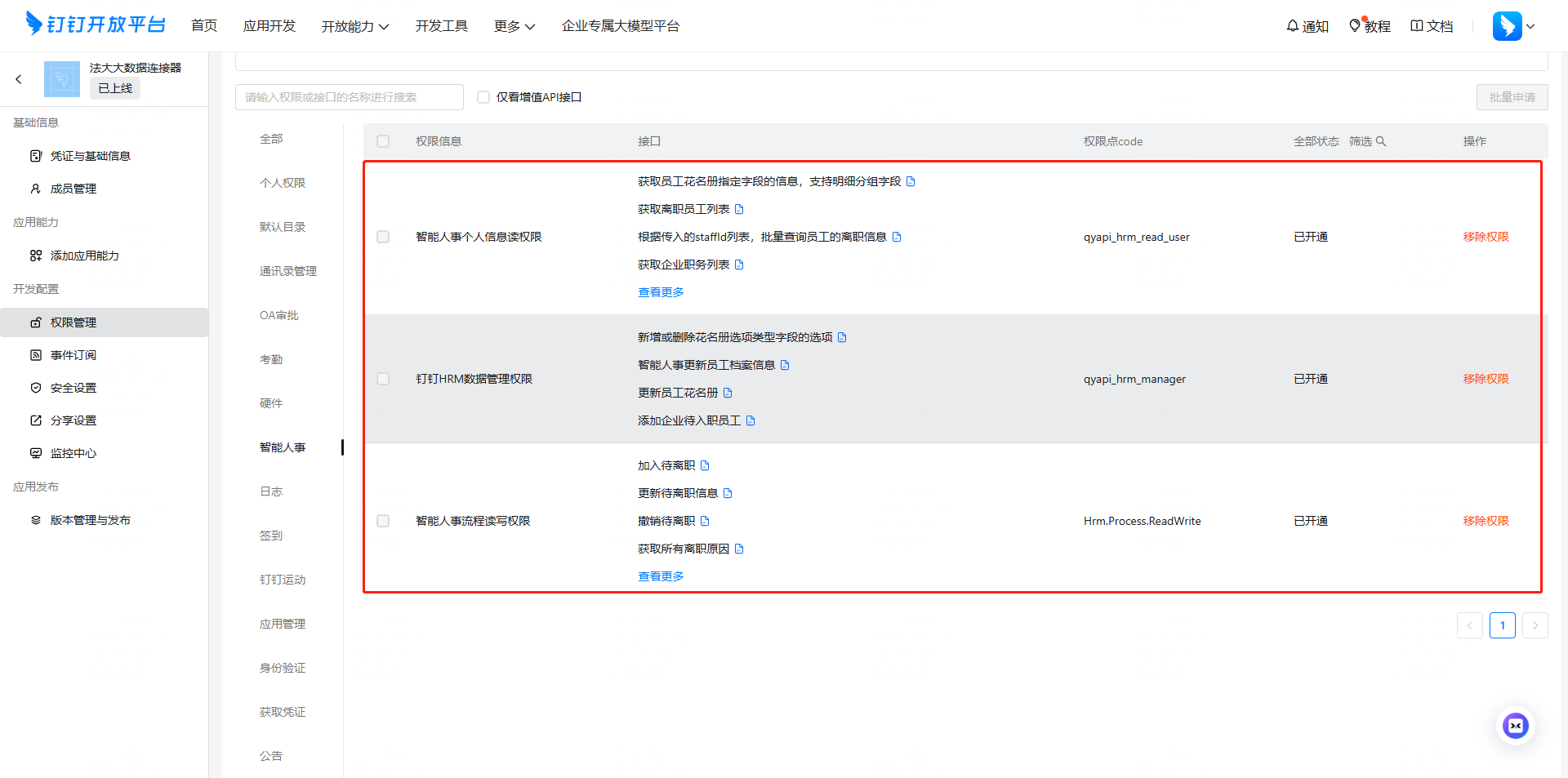Open 添加应用能力 in sidebar

coord(104,256)
